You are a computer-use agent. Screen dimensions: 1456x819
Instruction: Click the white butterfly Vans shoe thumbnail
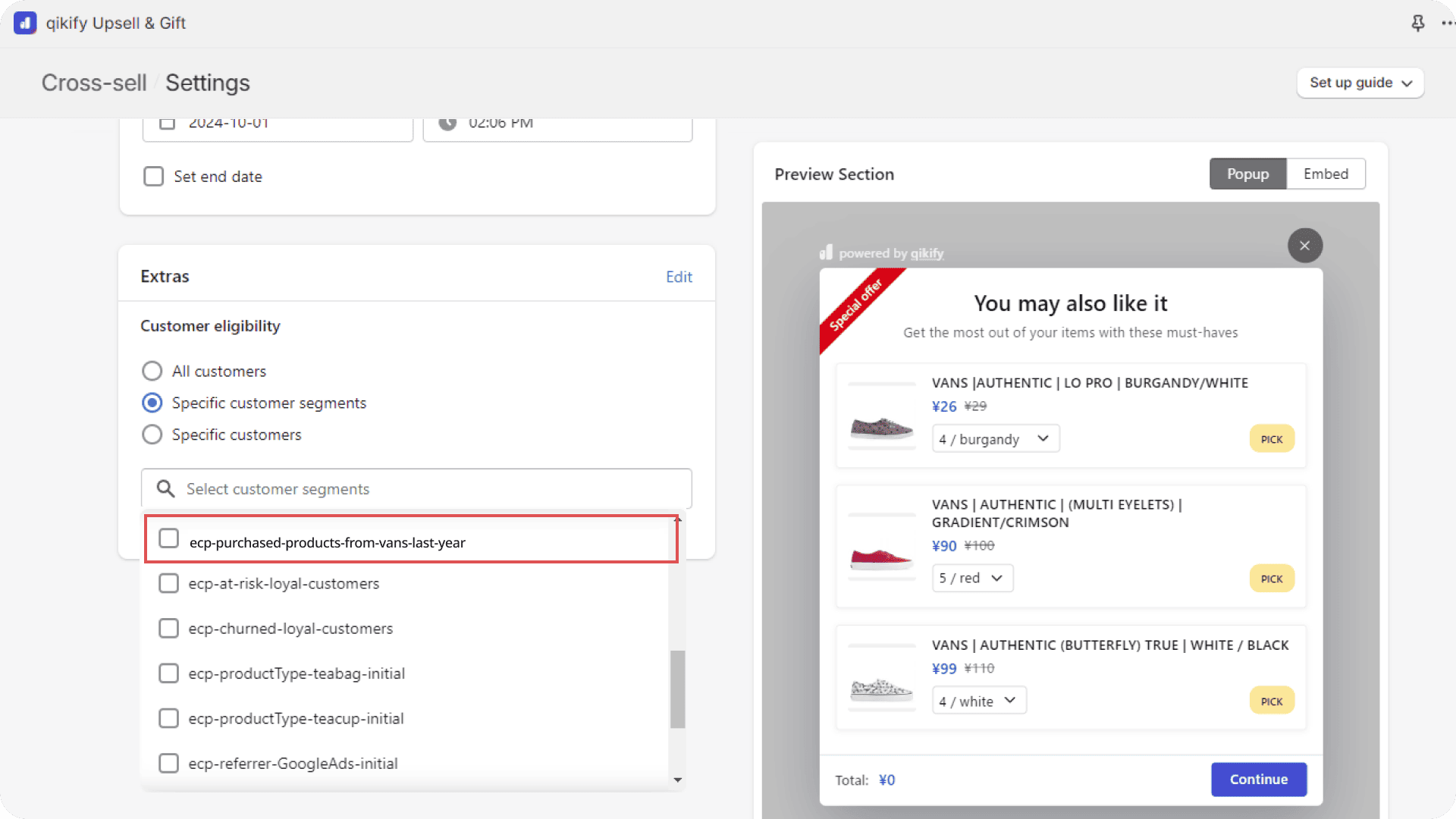881,689
